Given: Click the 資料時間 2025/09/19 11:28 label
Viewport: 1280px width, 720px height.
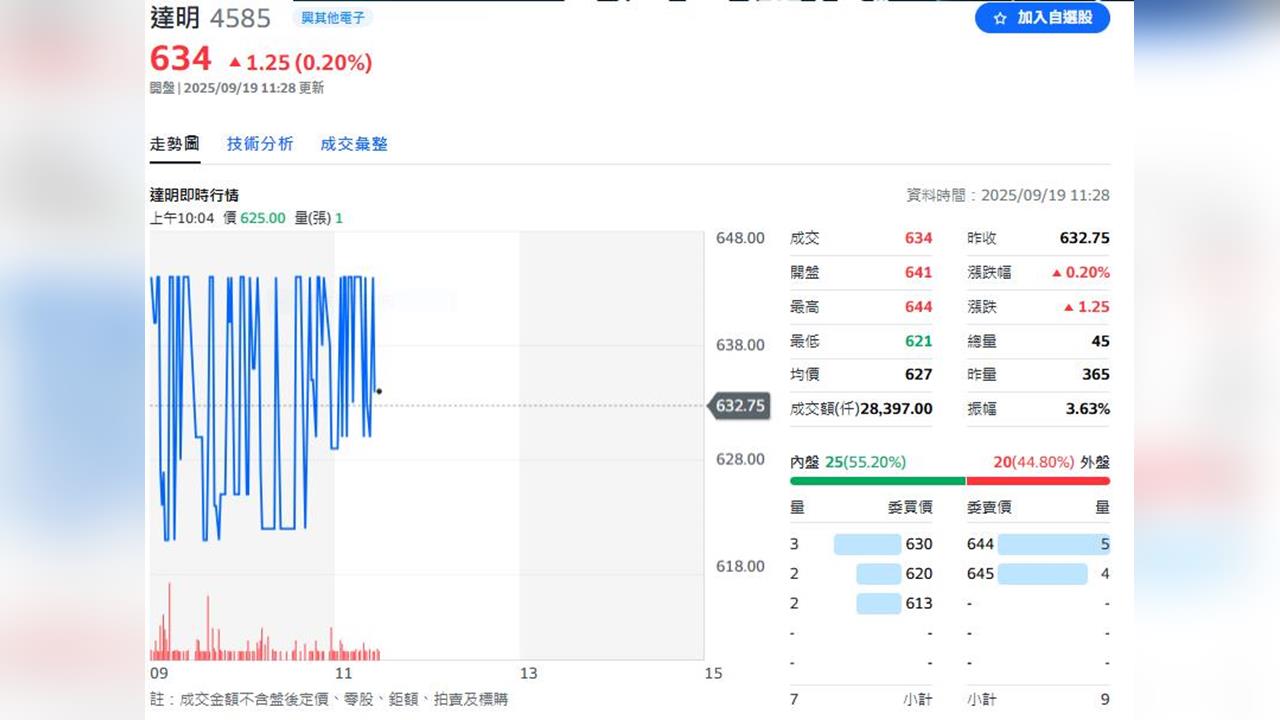Looking at the screenshot, I should pyautogui.click(x=1008, y=195).
